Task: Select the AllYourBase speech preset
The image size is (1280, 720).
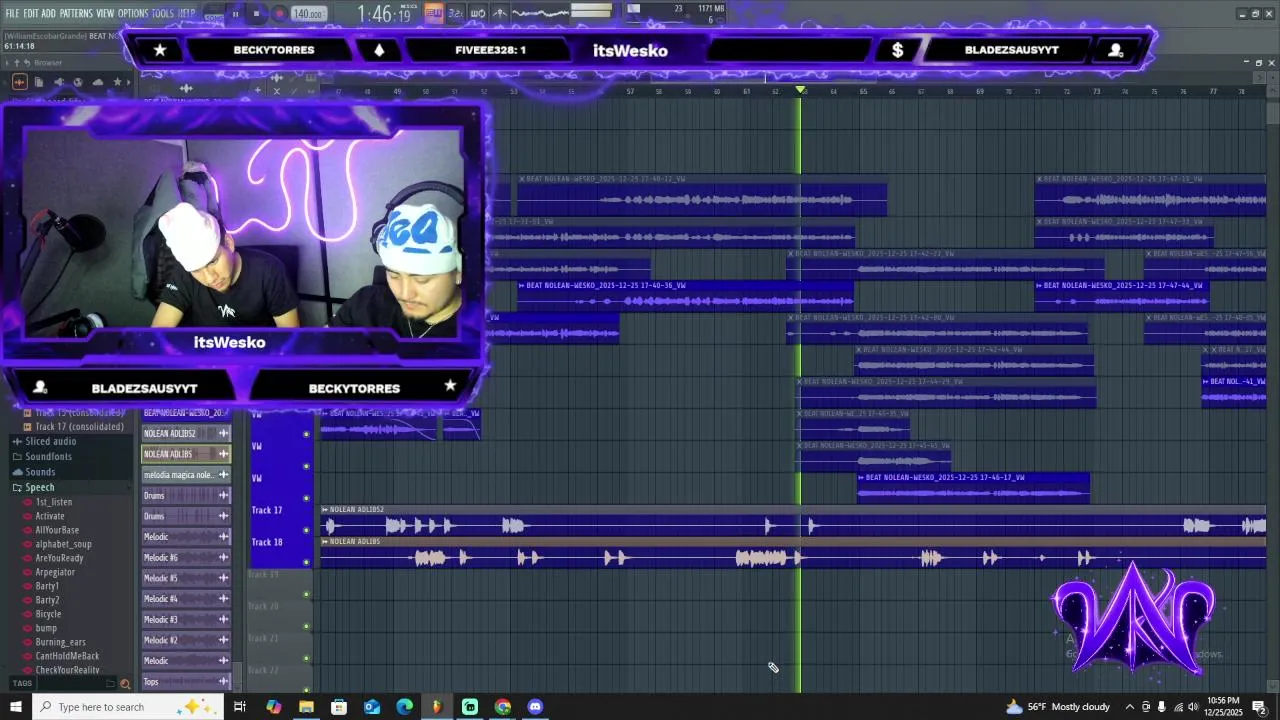Action: click(57, 530)
